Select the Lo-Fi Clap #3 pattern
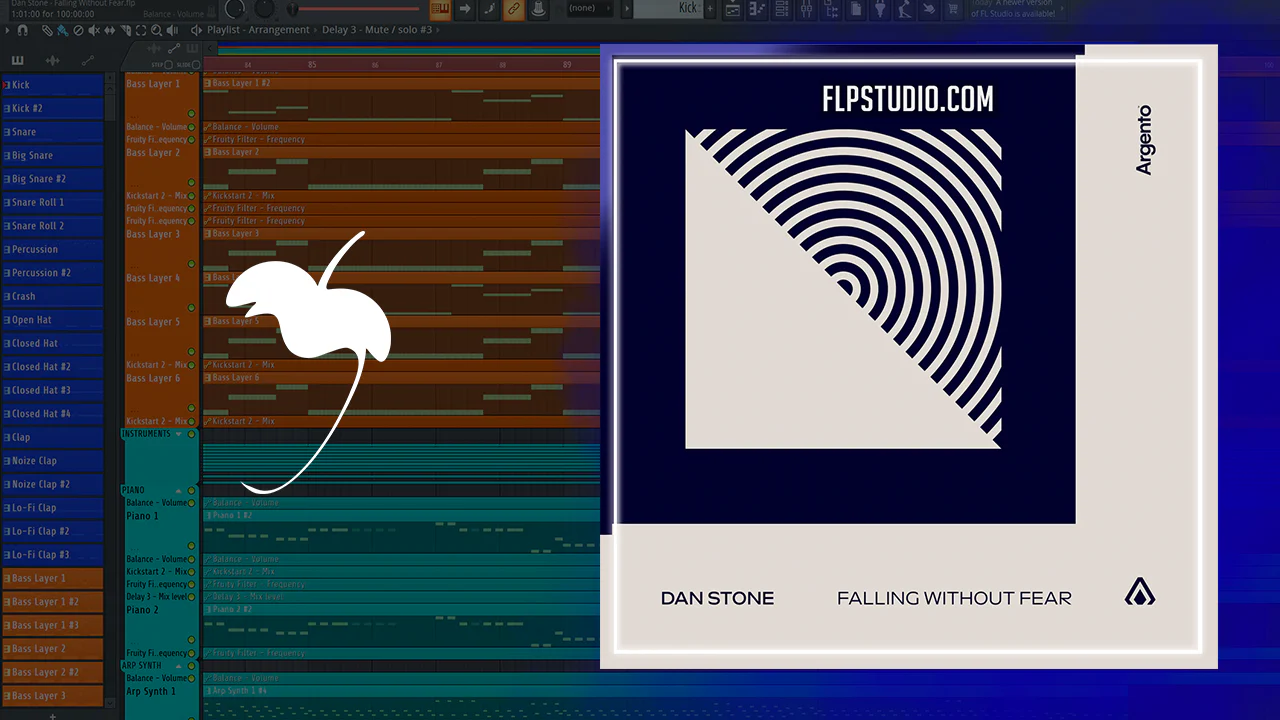This screenshot has width=1280, height=720. 53,554
